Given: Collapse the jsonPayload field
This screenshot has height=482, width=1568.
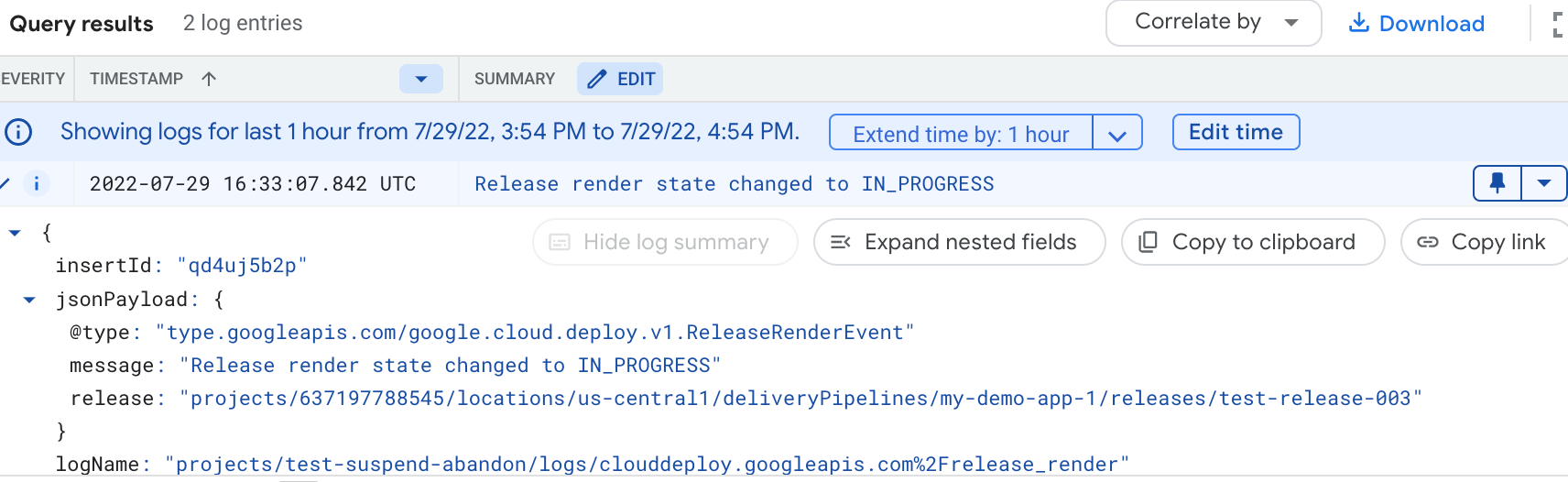Looking at the screenshot, I should click(29, 300).
